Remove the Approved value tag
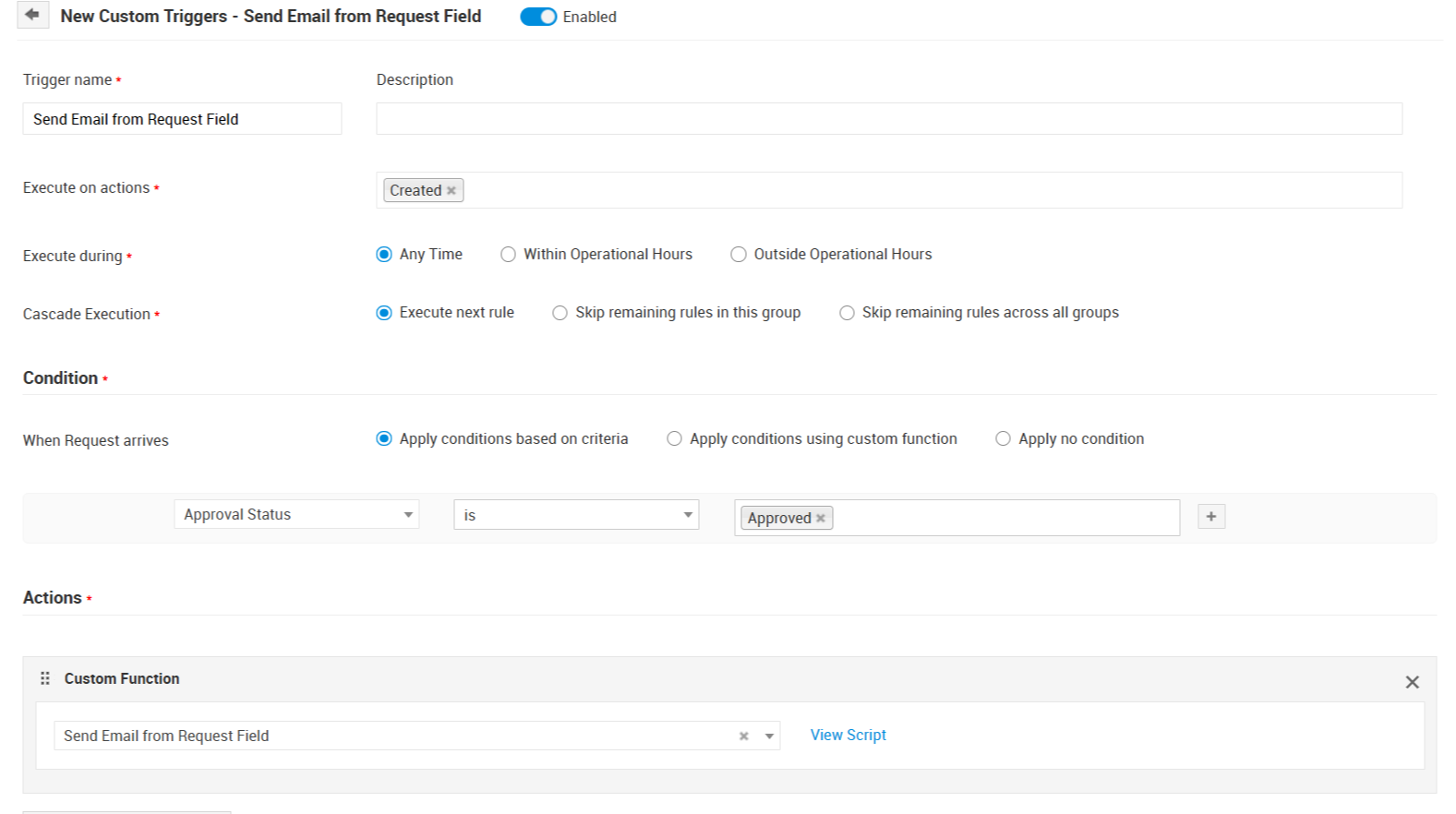The width and height of the screenshot is (1456, 814). click(x=821, y=519)
